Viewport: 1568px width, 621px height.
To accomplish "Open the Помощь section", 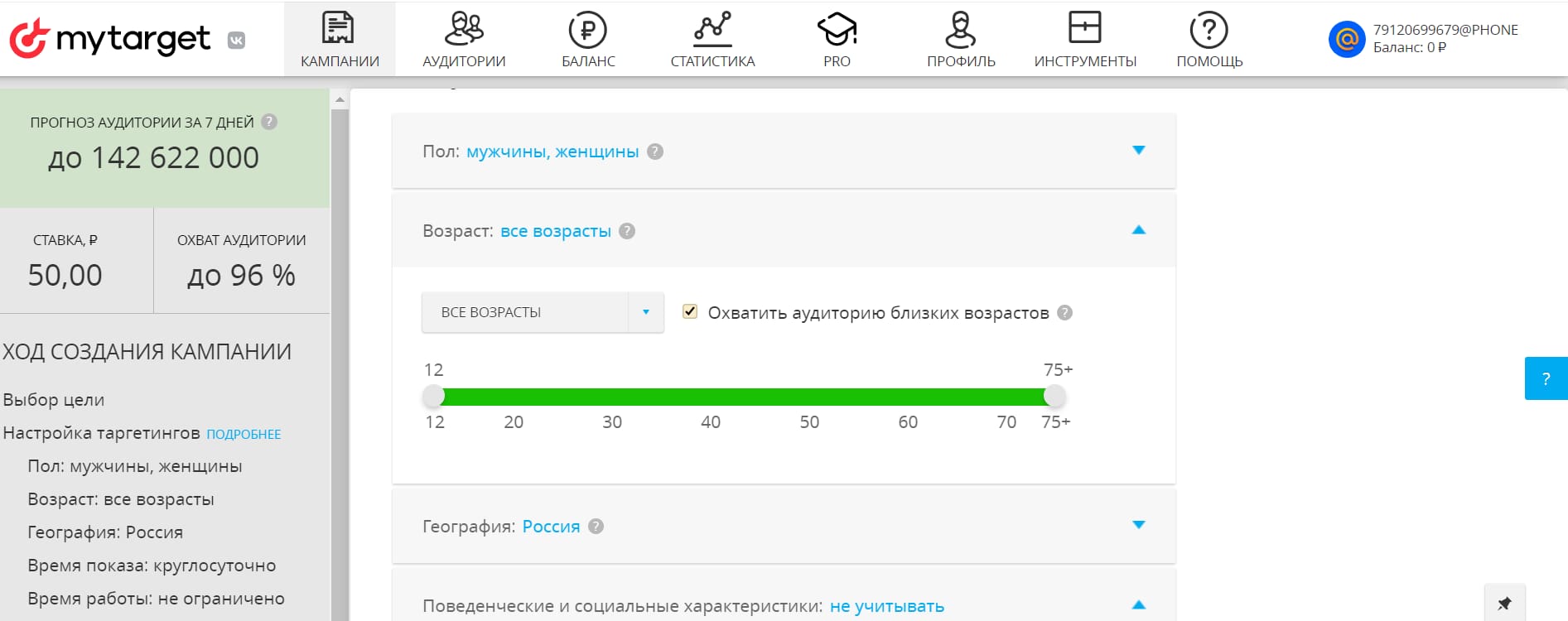I will tap(1209, 39).
